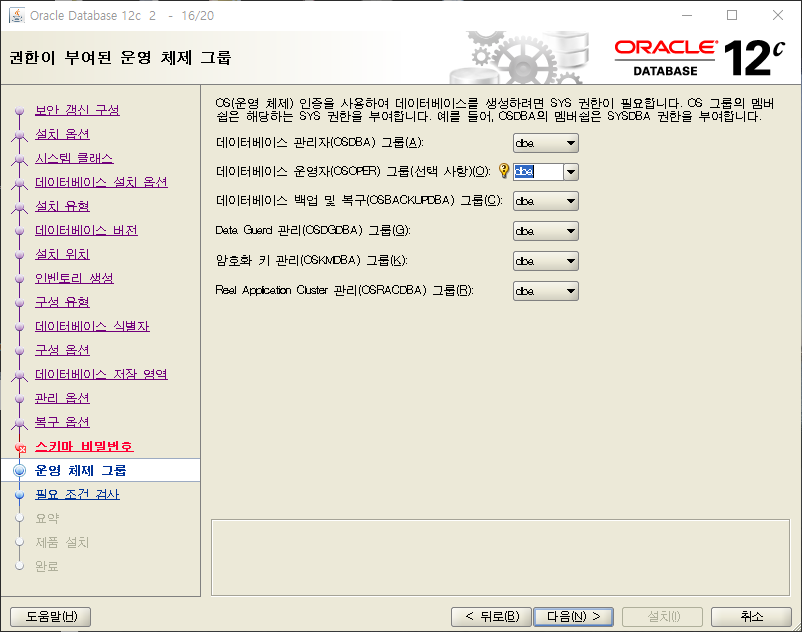Click the 다음(N) next button
Viewport: 802px width, 632px height.
pyautogui.click(x=573, y=617)
